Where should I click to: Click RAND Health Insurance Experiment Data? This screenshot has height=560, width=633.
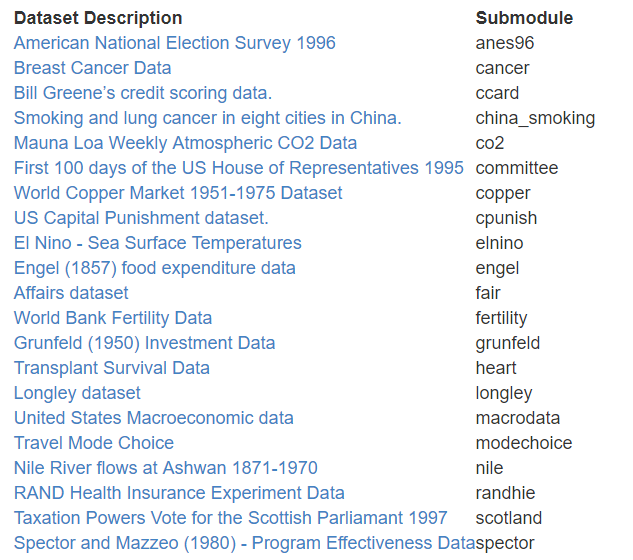tap(179, 493)
